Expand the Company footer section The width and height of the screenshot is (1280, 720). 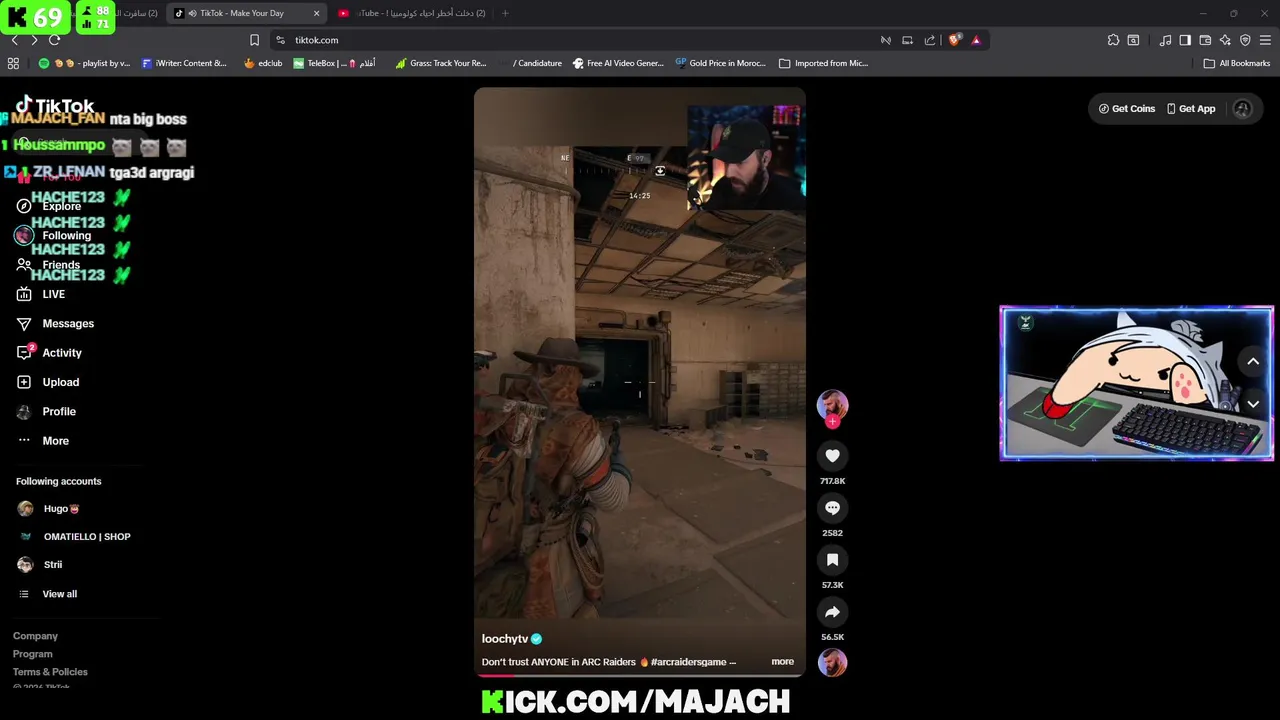click(35, 636)
